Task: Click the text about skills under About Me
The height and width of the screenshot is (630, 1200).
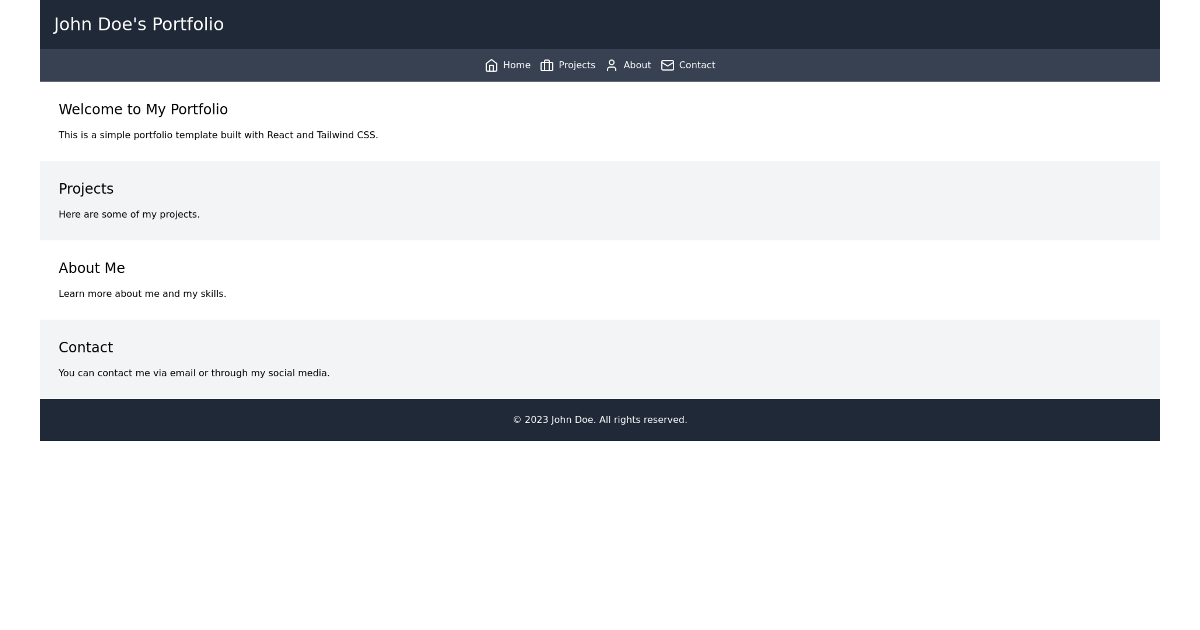Action: coord(142,294)
